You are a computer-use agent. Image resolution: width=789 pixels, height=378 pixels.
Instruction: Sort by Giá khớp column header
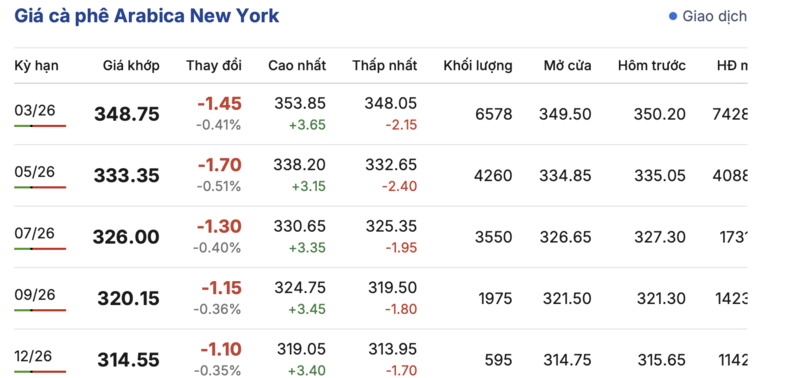(x=131, y=65)
